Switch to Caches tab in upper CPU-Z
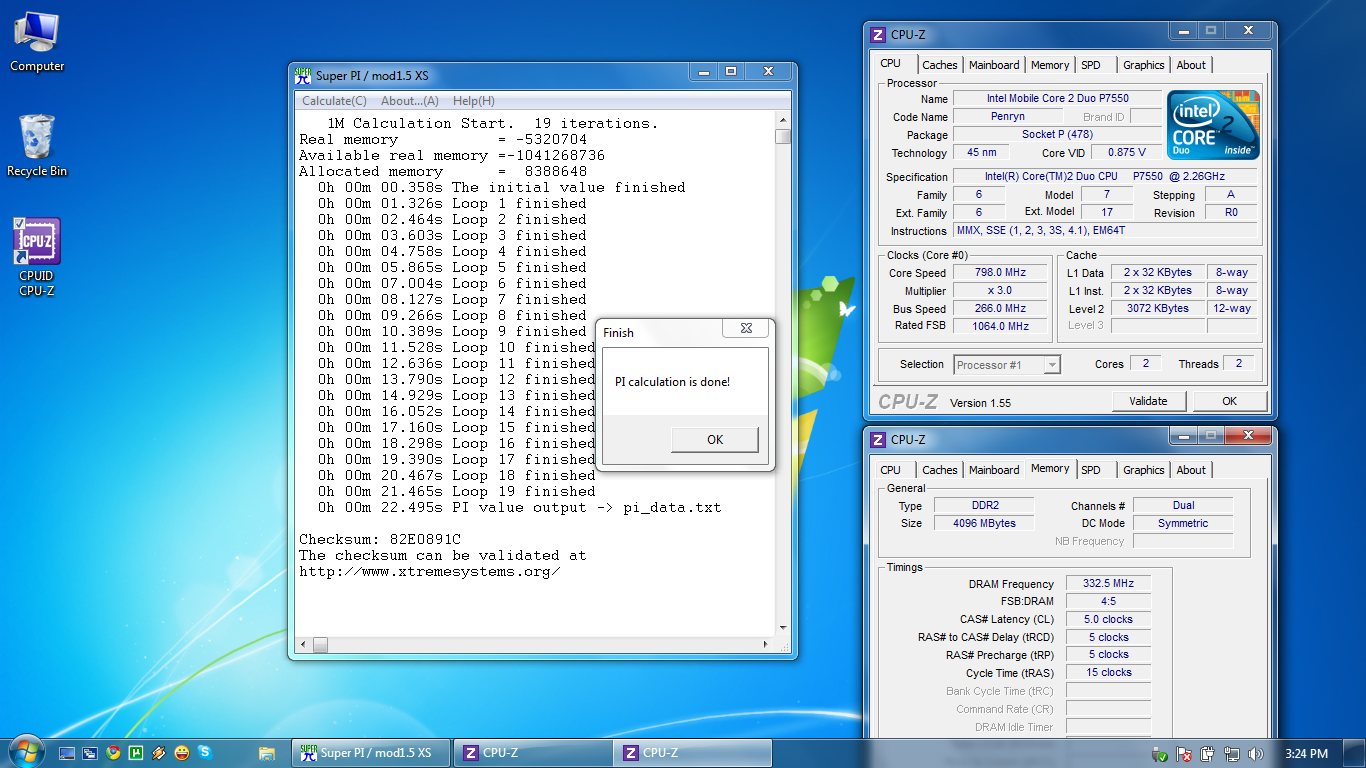Image resolution: width=1366 pixels, height=768 pixels. (940, 65)
